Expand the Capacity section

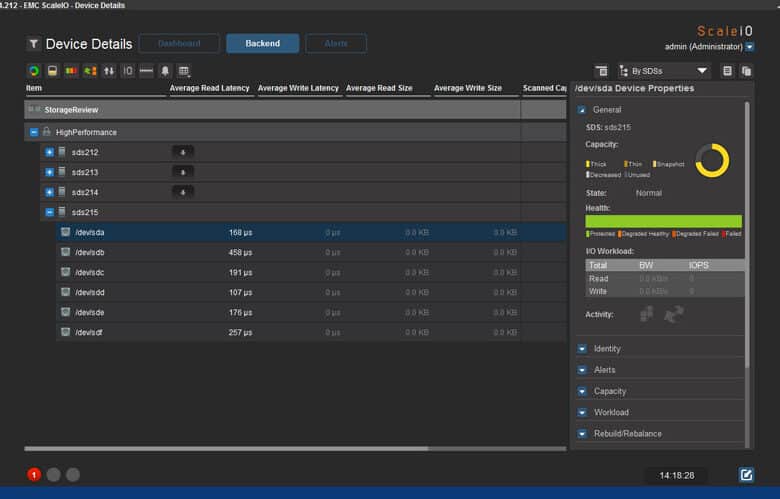(582, 392)
